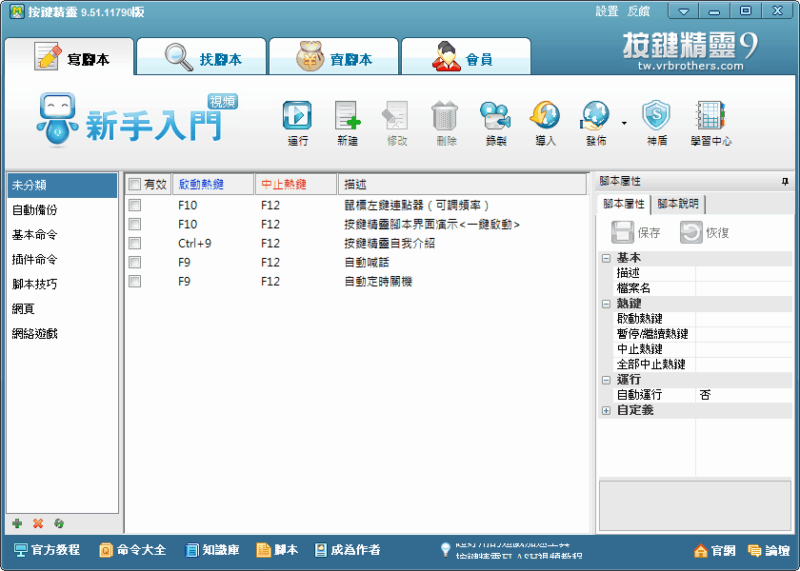800x571 pixels.
Task: Open 腳本 link in bottom bar
Action: click(x=277, y=550)
